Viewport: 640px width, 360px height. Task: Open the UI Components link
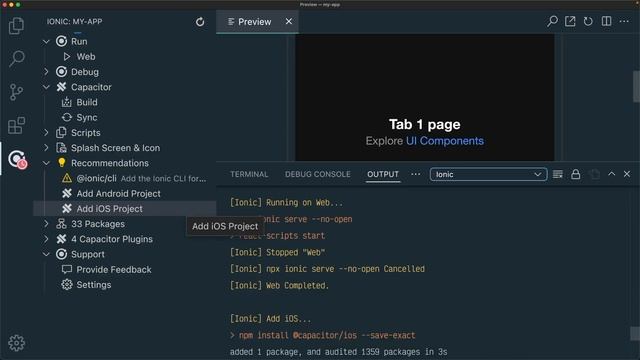coord(445,141)
